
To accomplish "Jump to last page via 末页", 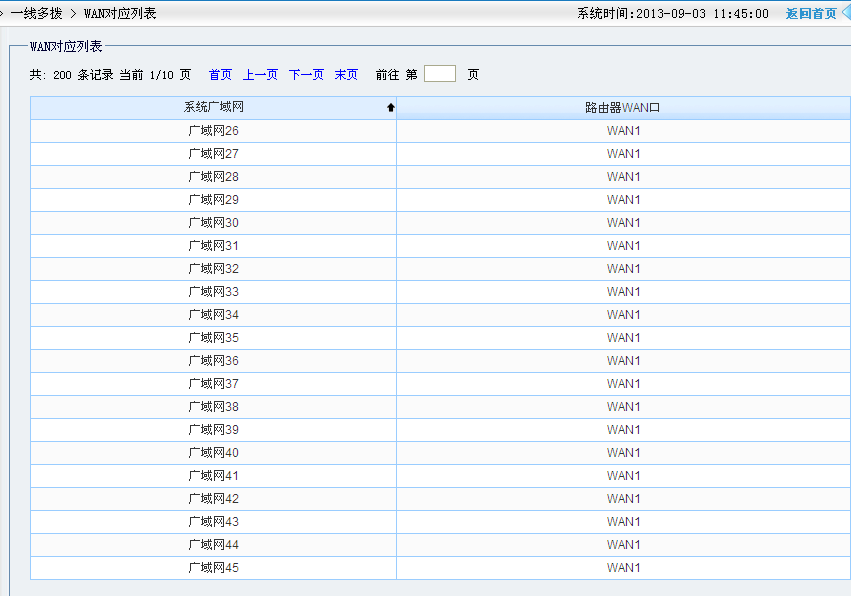I will (x=346, y=75).
